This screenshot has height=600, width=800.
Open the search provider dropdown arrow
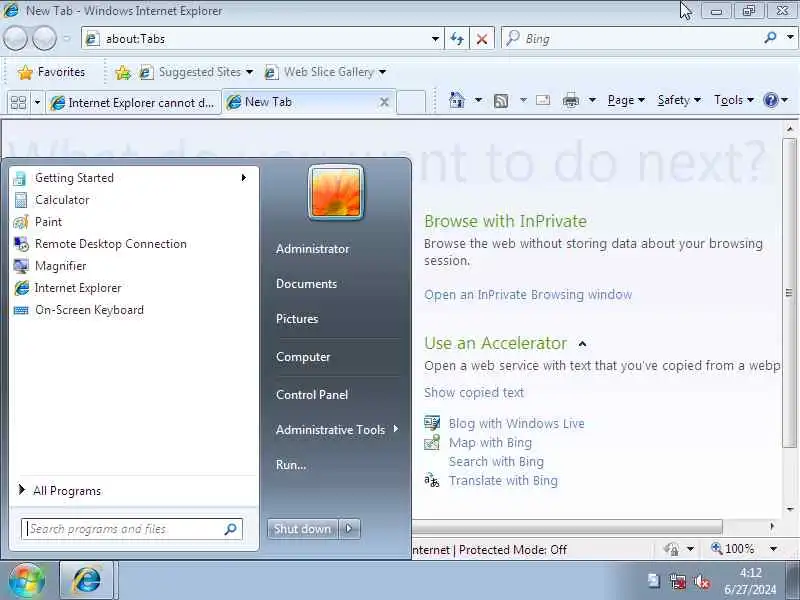790,37
